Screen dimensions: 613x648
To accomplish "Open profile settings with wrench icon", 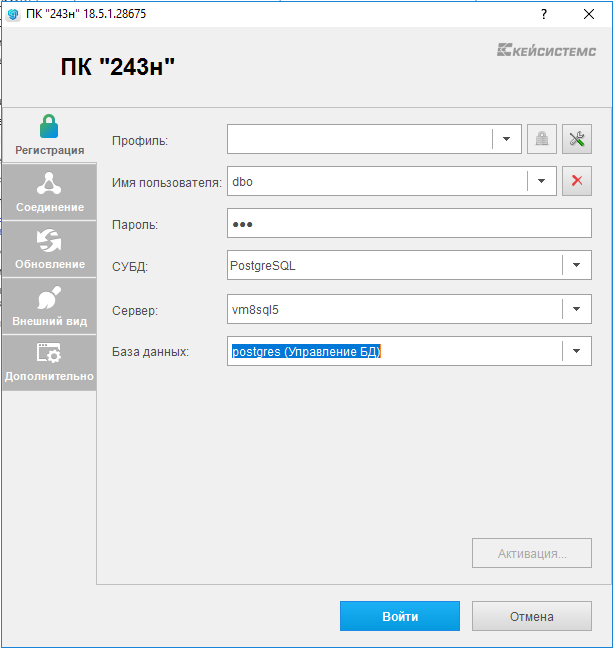I will click(x=577, y=139).
